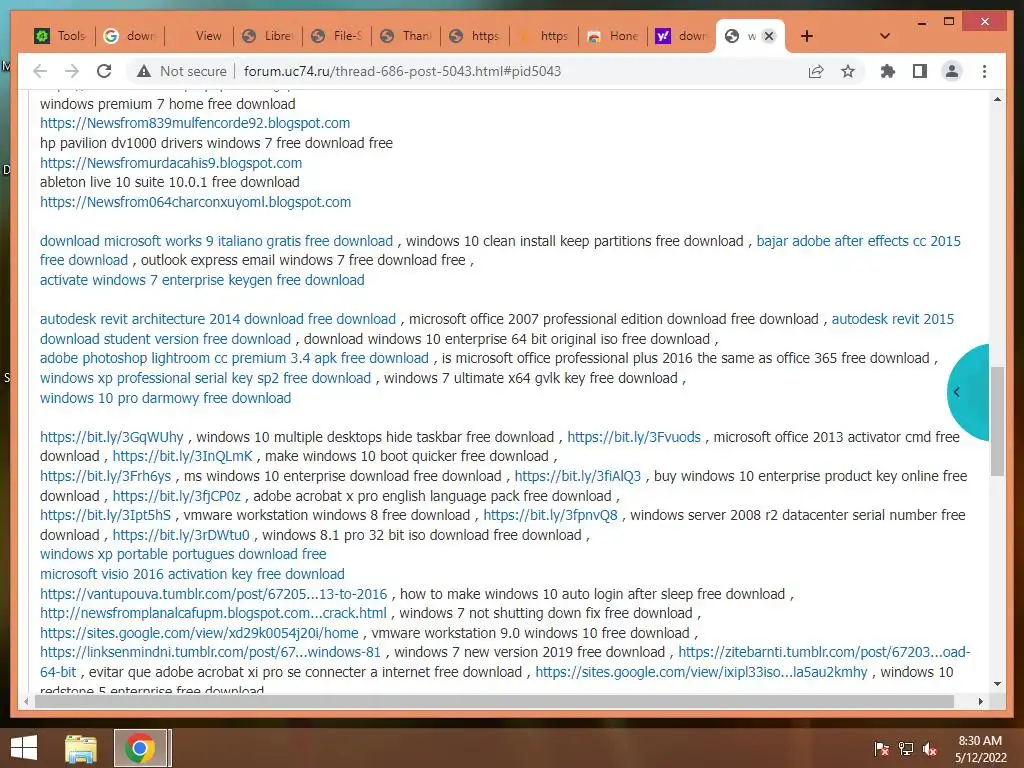1024x768 pixels.
Task: Open the Action Center flag icon
Action: coord(881,749)
